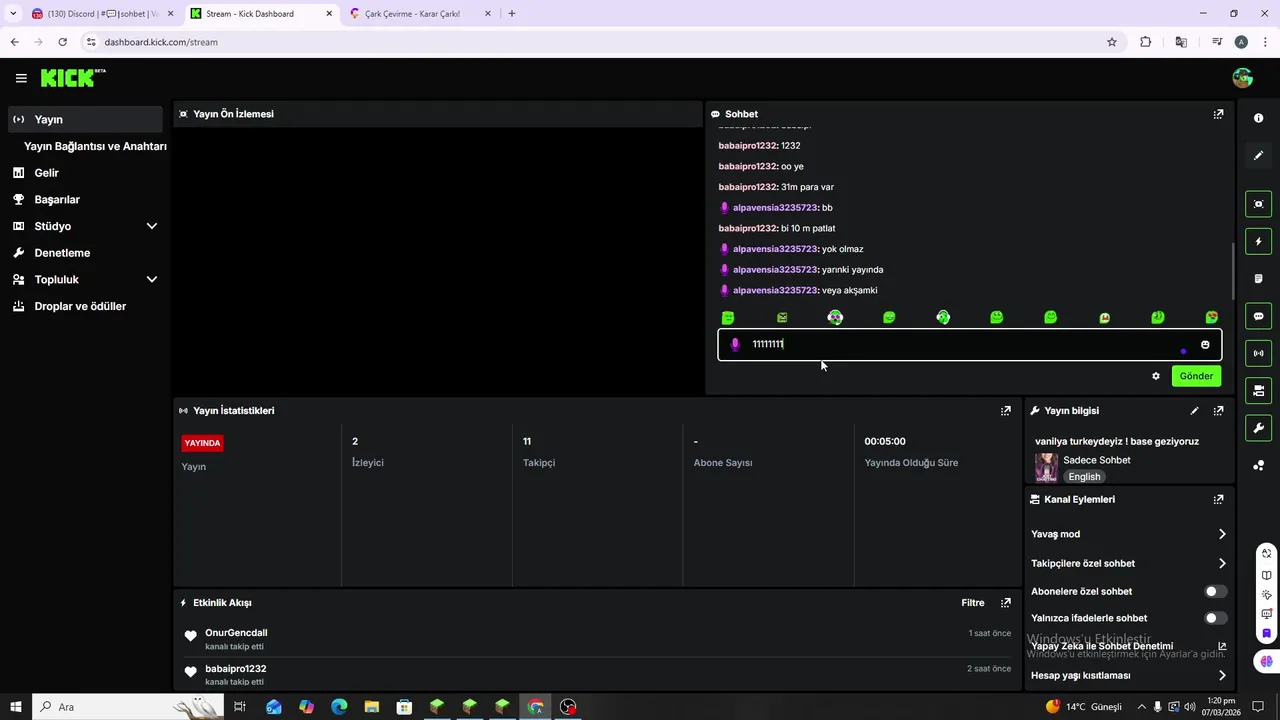The image size is (1280, 720).
Task: Open chat settings gear beside Gönder
Action: 1156,376
